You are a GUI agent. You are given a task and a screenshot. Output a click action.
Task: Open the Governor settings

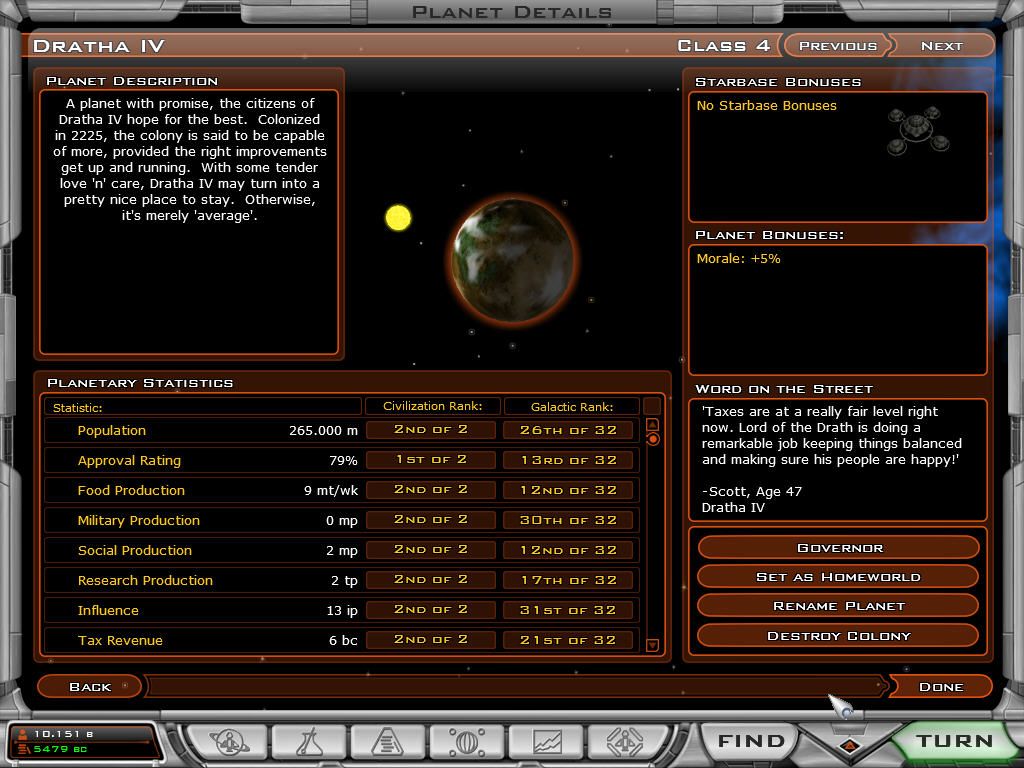tap(838, 548)
